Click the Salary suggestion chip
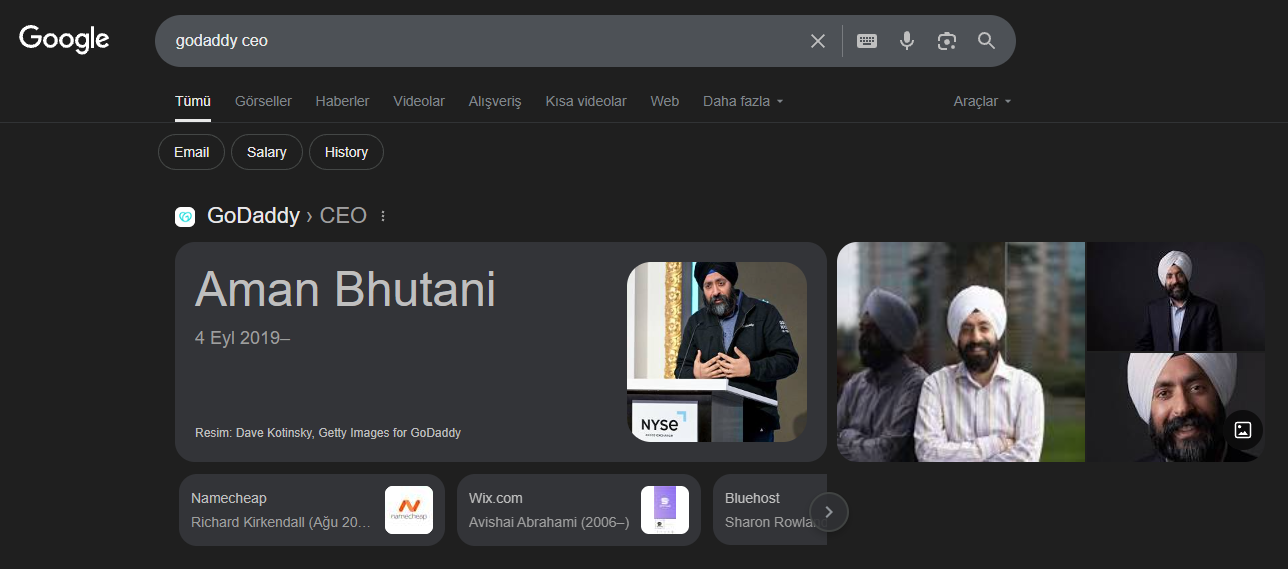Image resolution: width=1288 pixels, height=569 pixels. 267,152
